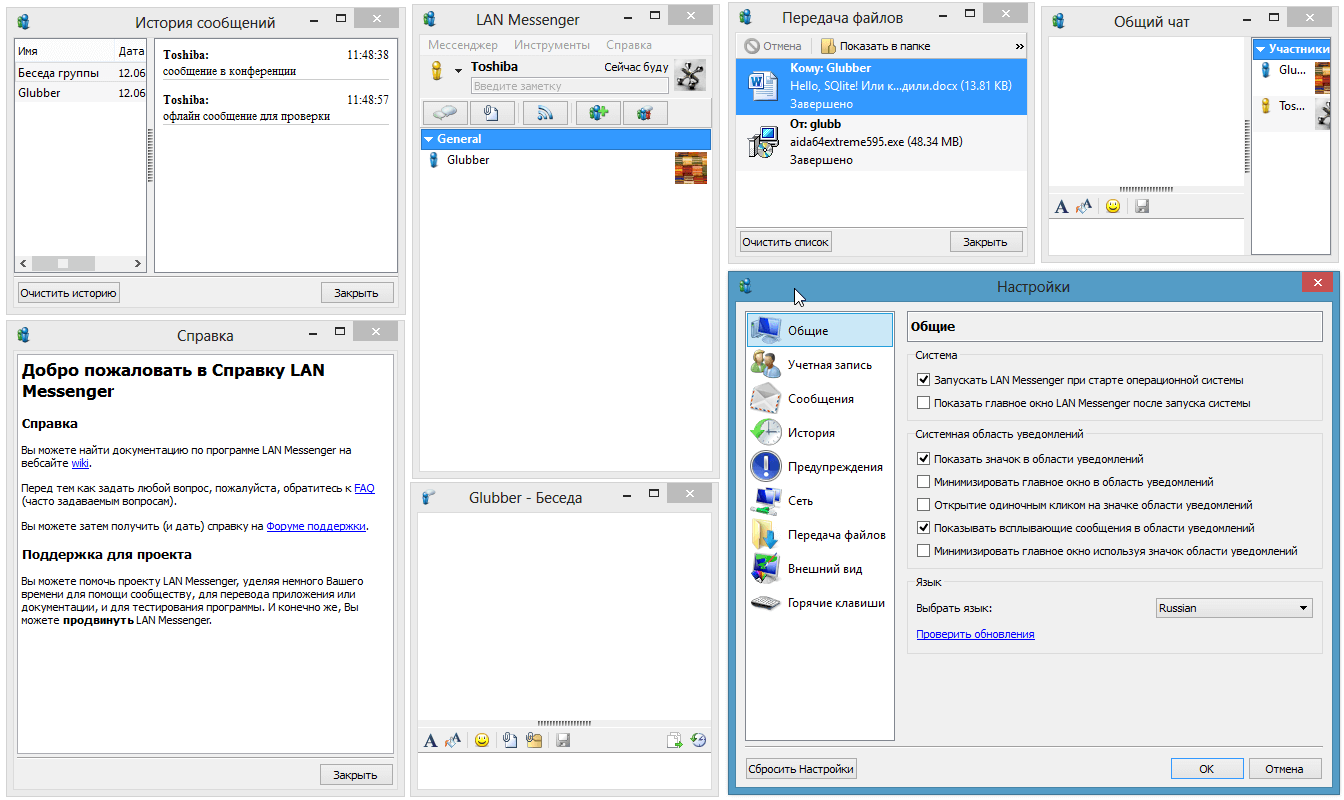Click Закрыть in История сообщений window
The height and width of the screenshot is (800, 1344).
[357, 293]
